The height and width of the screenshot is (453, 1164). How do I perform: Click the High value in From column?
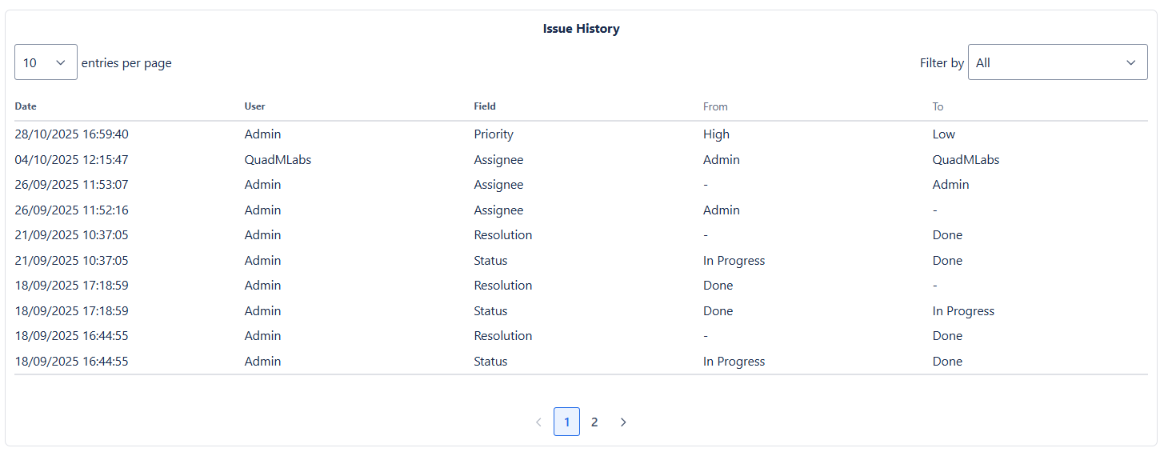pos(716,134)
